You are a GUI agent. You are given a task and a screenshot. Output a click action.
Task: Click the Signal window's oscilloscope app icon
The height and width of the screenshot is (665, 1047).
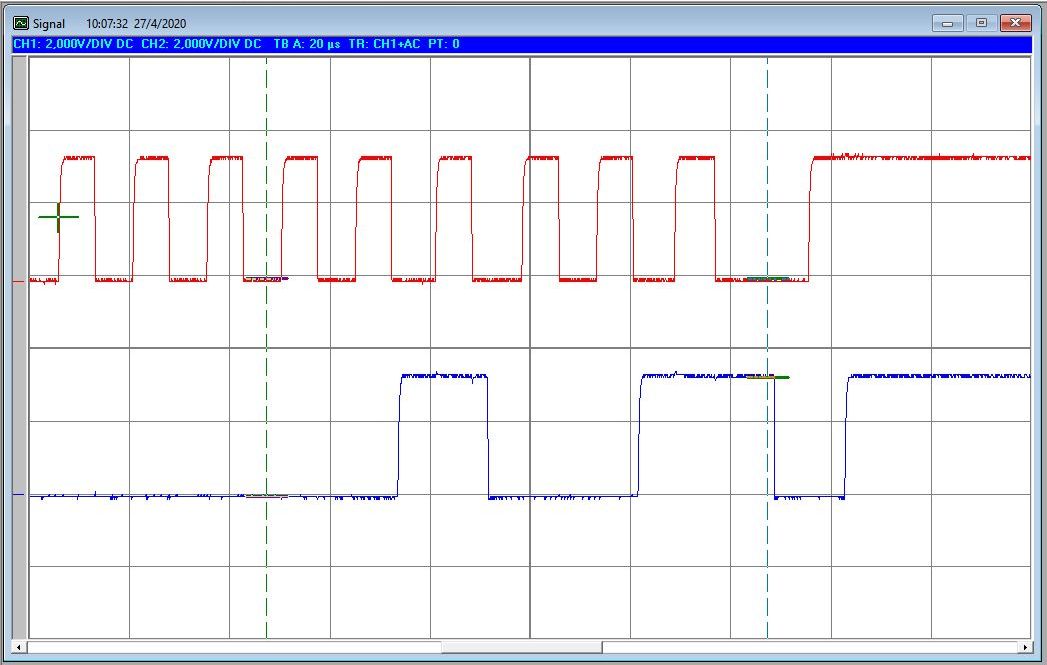point(21,23)
